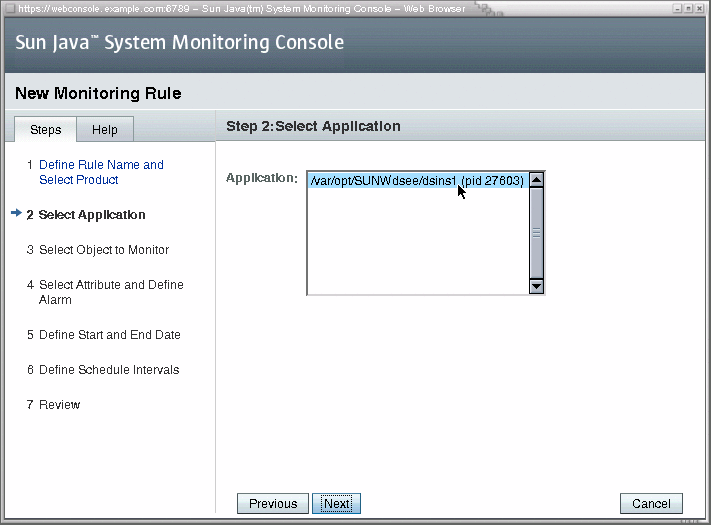Proceed with the Next button
711x525 pixels.
(336, 504)
